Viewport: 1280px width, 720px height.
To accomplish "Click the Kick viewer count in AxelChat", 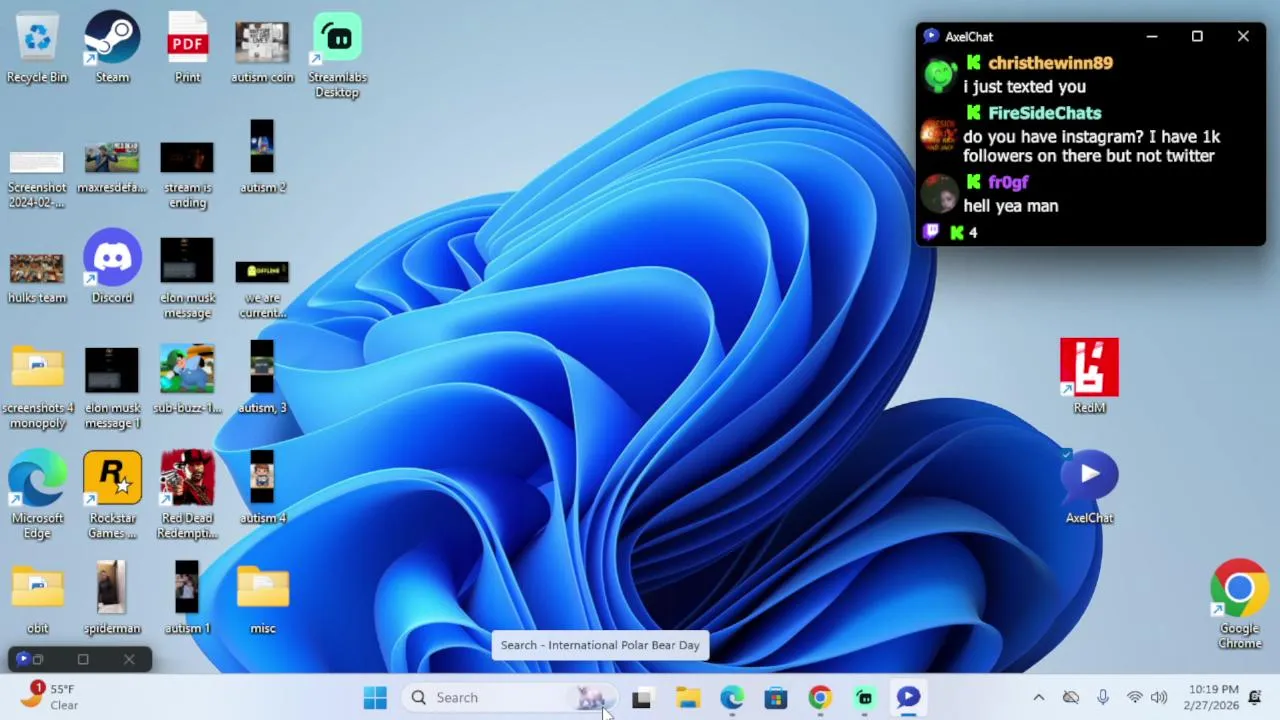I will [964, 232].
